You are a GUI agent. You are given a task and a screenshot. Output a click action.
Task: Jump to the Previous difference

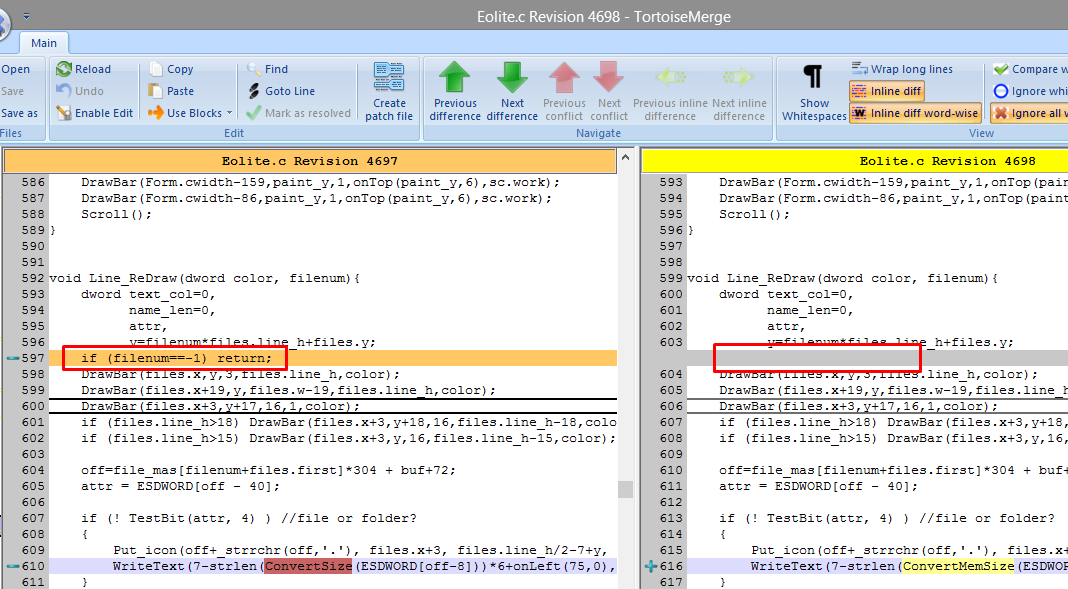(x=455, y=90)
